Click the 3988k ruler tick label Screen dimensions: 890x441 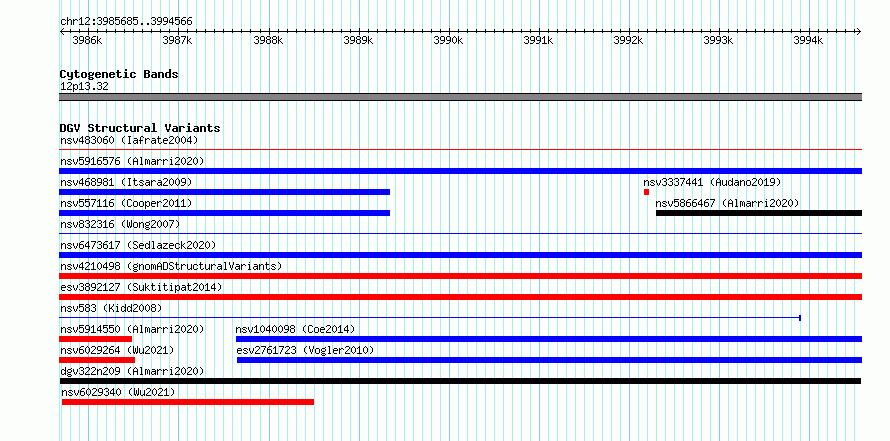click(268, 41)
